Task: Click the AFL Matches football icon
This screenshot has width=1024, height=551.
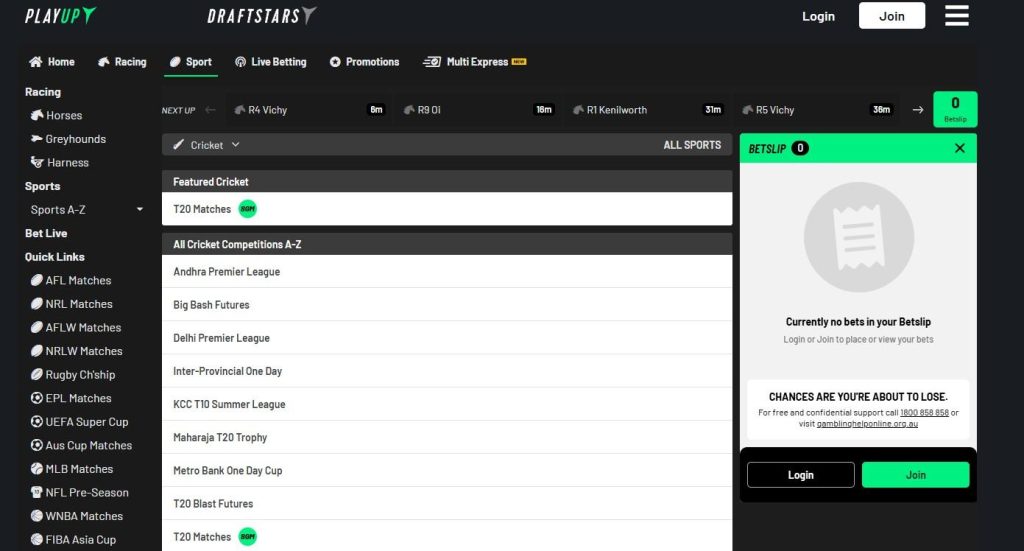Action: 37,280
